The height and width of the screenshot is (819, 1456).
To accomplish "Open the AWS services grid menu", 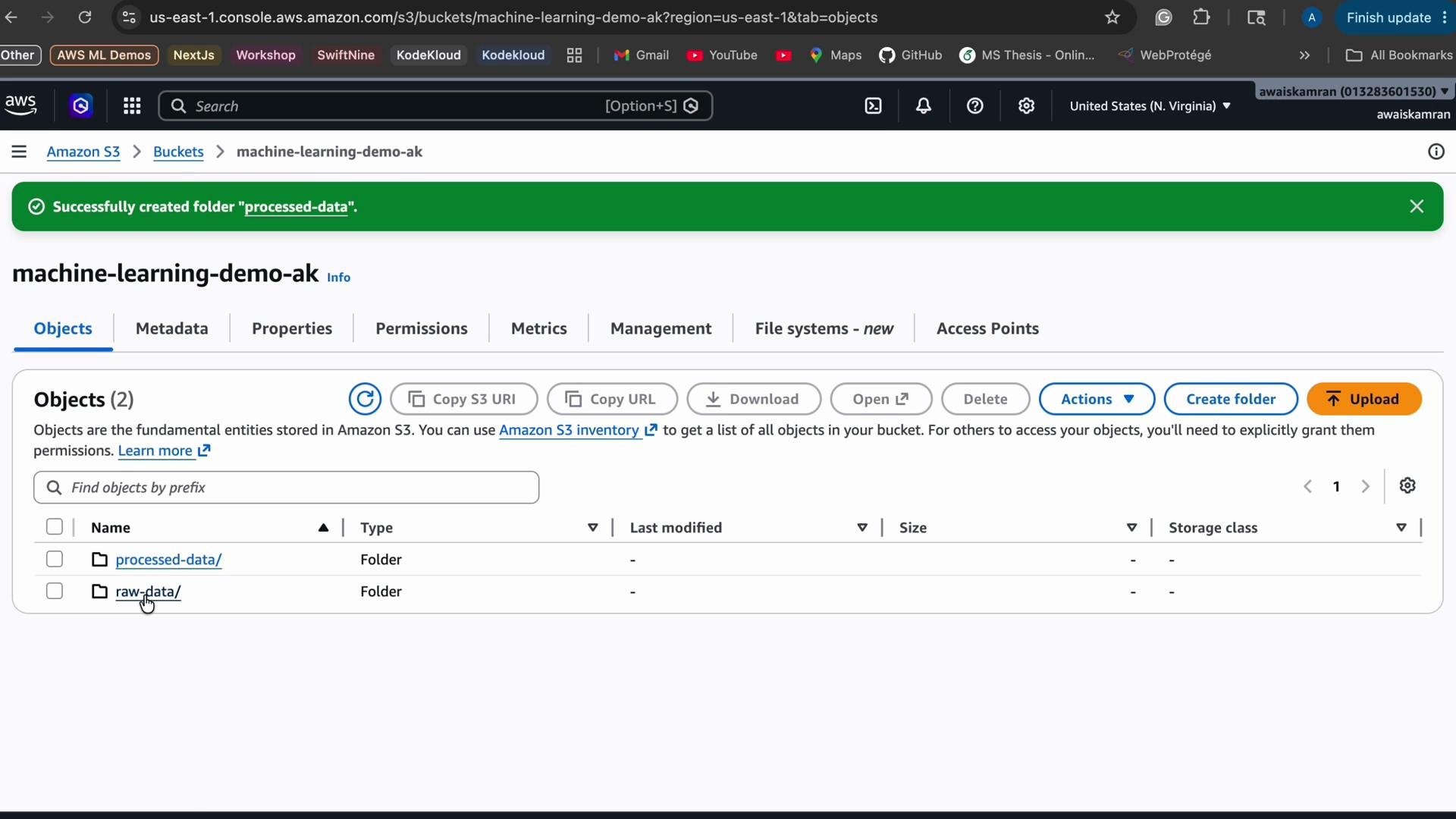I will pyautogui.click(x=132, y=106).
